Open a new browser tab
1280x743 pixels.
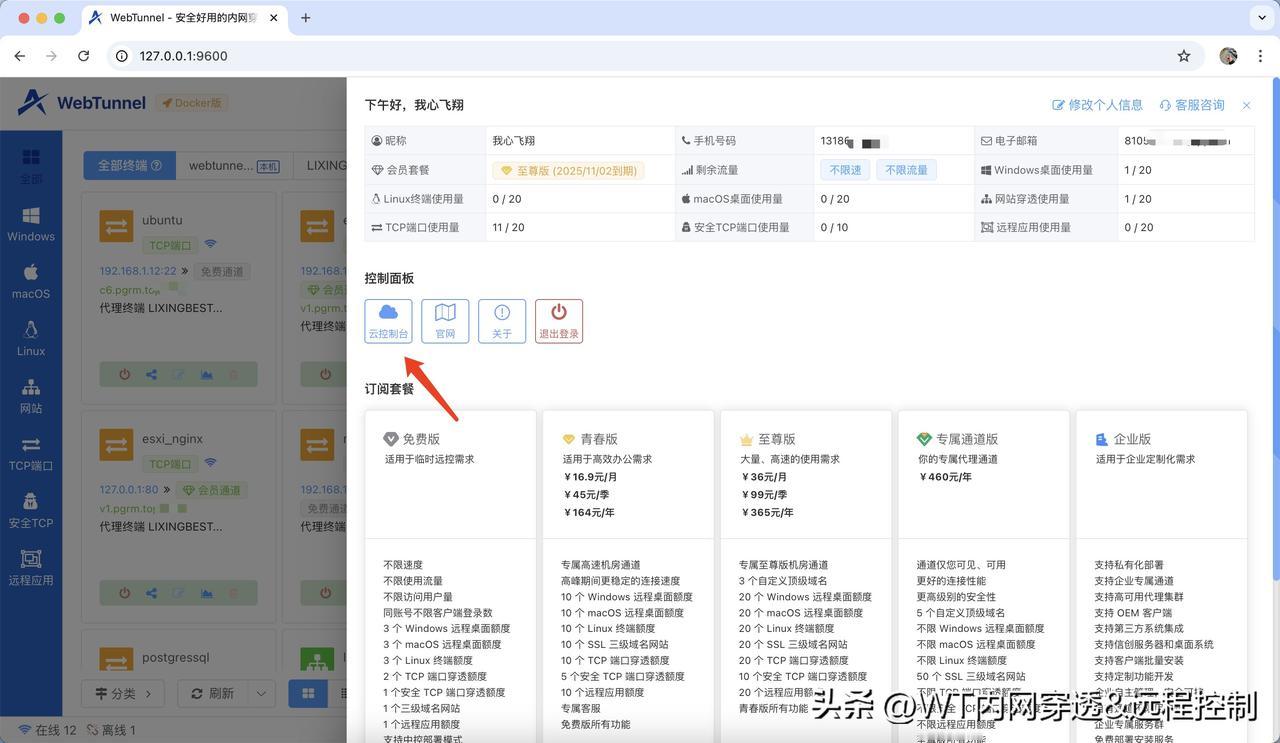[x=306, y=18]
